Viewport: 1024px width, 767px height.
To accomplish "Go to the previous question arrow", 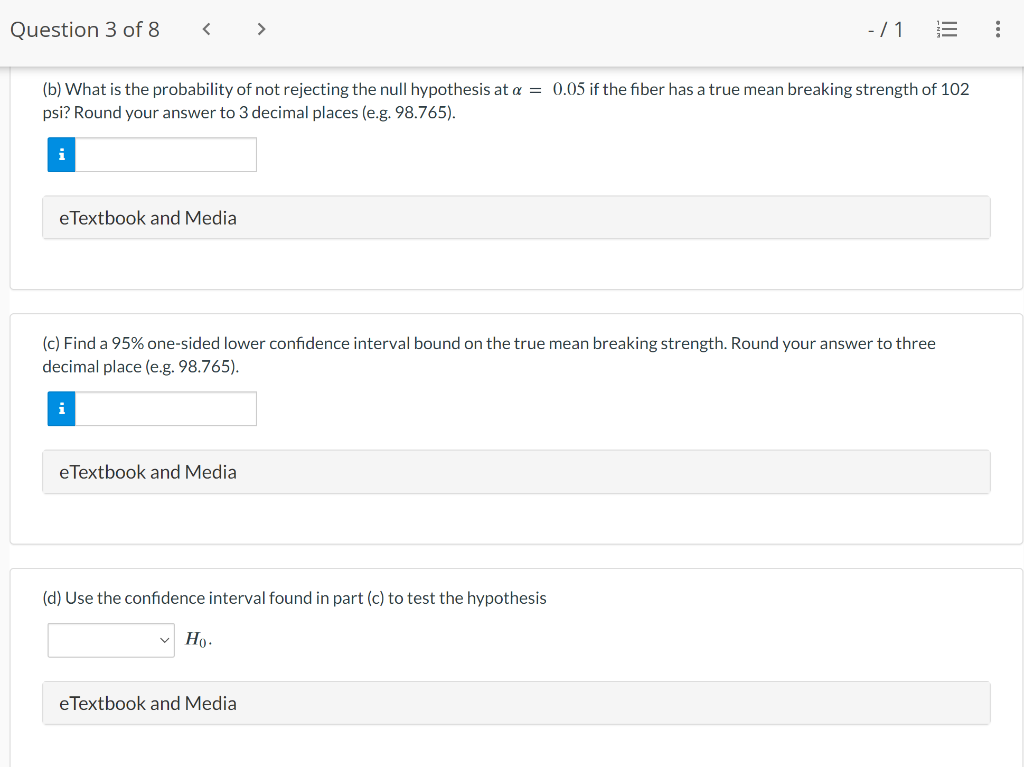I will pos(206,29).
